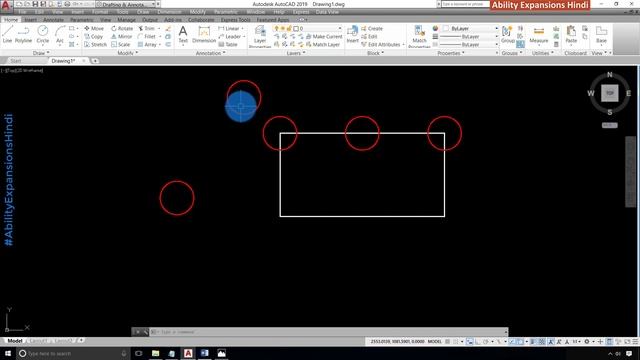Screen dimensions: 640x360
Task: Open the Manage ribbon tab
Action: tap(126, 20)
